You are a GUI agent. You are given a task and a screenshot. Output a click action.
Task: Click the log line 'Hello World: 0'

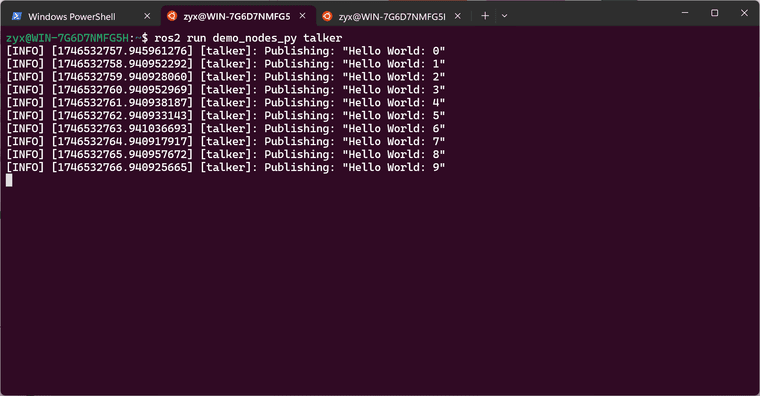226,51
